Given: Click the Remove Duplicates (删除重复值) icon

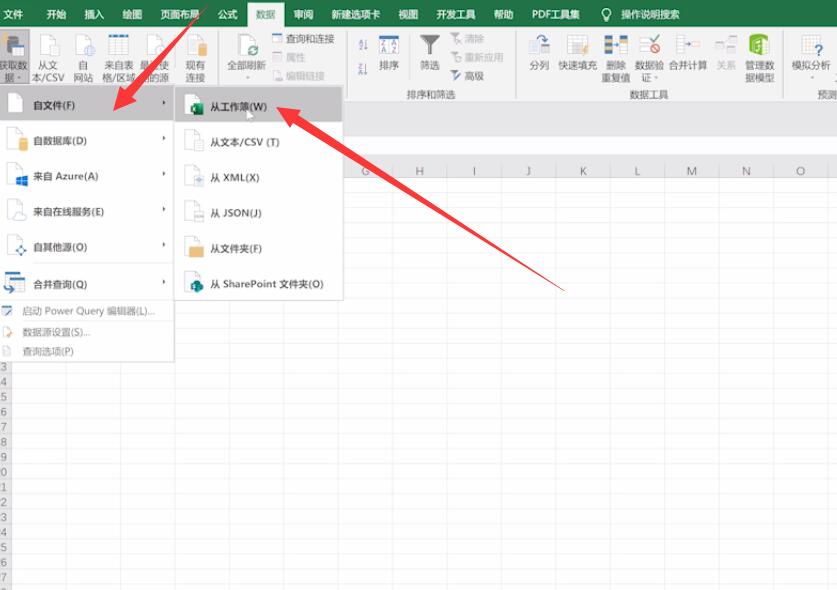Looking at the screenshot, I should click(616, 58).
